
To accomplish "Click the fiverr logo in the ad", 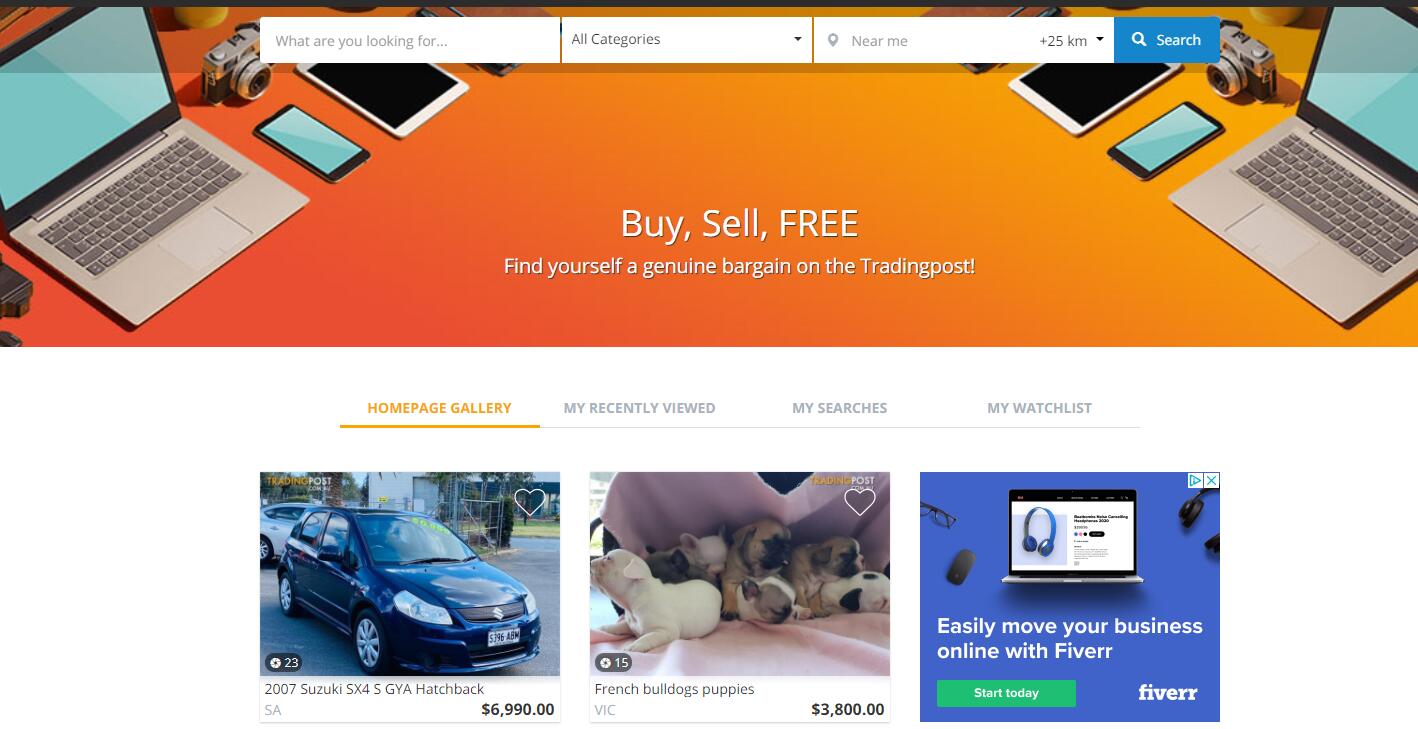I will 1167,692.
